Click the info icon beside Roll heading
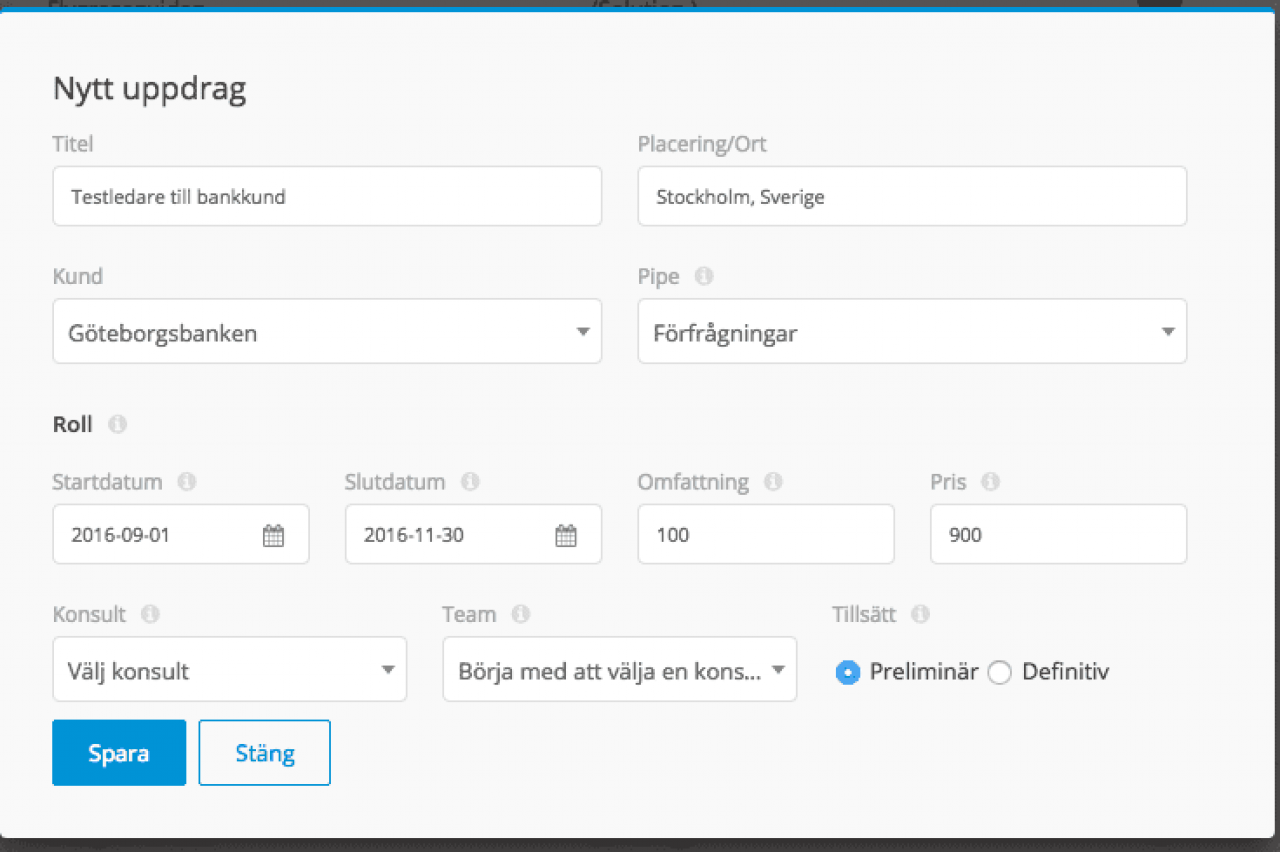This screenshot has width=1280, height=852. 117,424
